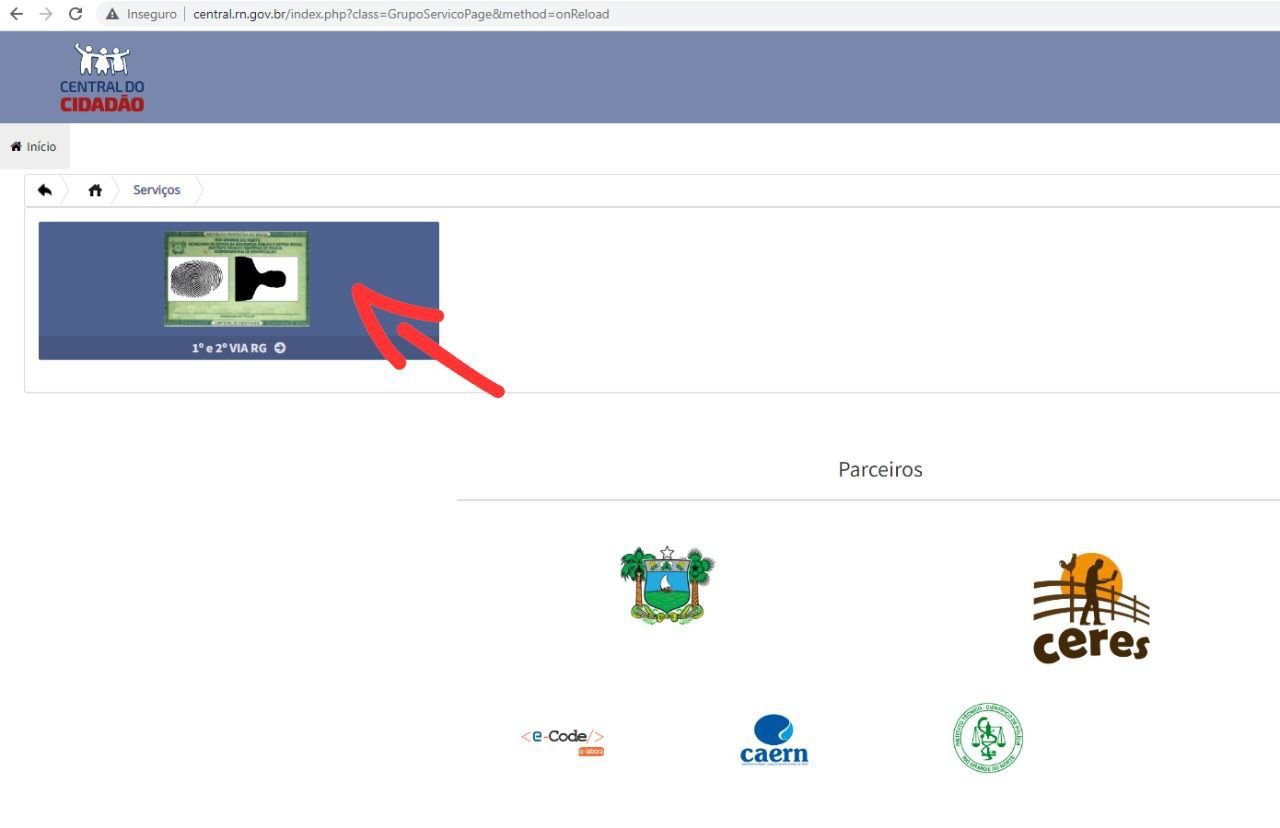The height and width of the screenshot is (828, 1280).
Task: Click the arrow circle icon after VIA RG
Action: pyautogui.click(x=280, y=348)
